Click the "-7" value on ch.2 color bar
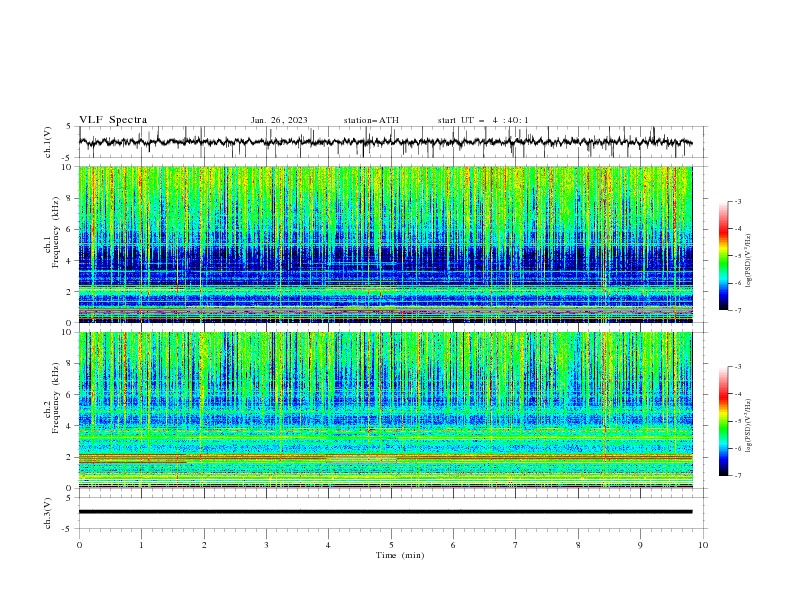Screen dimensions: 792x612 coord(738,476)
